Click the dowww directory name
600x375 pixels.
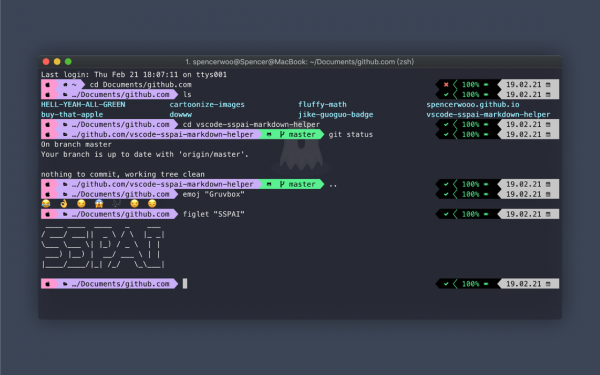point(181,114)
